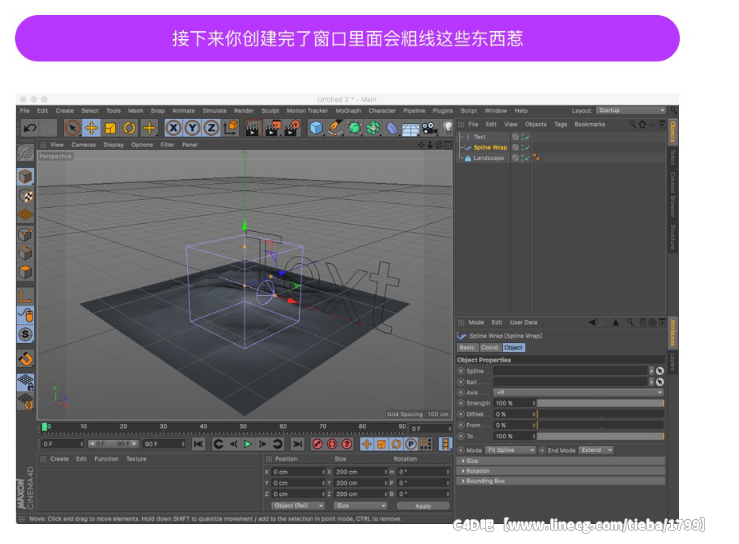Click the Spline link field
Screen dimensions: 739x544
point(571,371)
